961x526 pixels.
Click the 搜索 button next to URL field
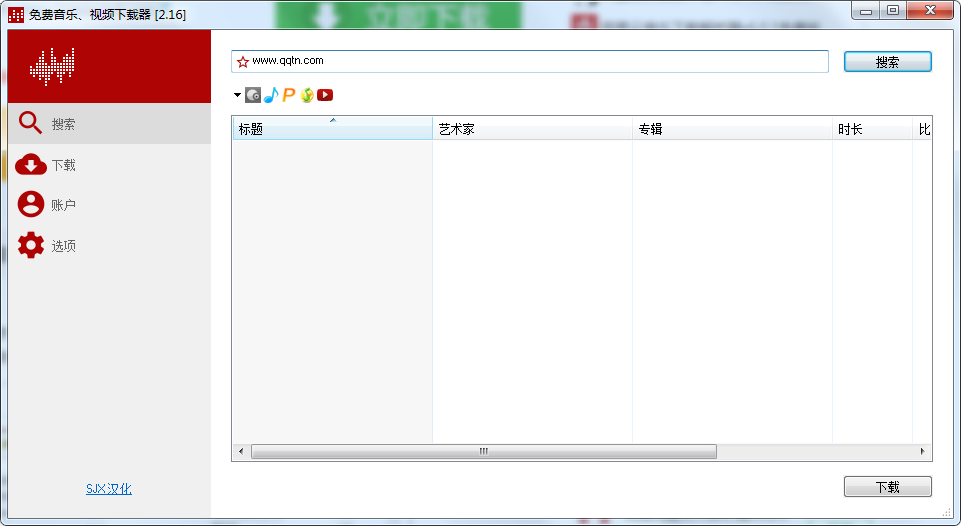(x=887, y=61)
